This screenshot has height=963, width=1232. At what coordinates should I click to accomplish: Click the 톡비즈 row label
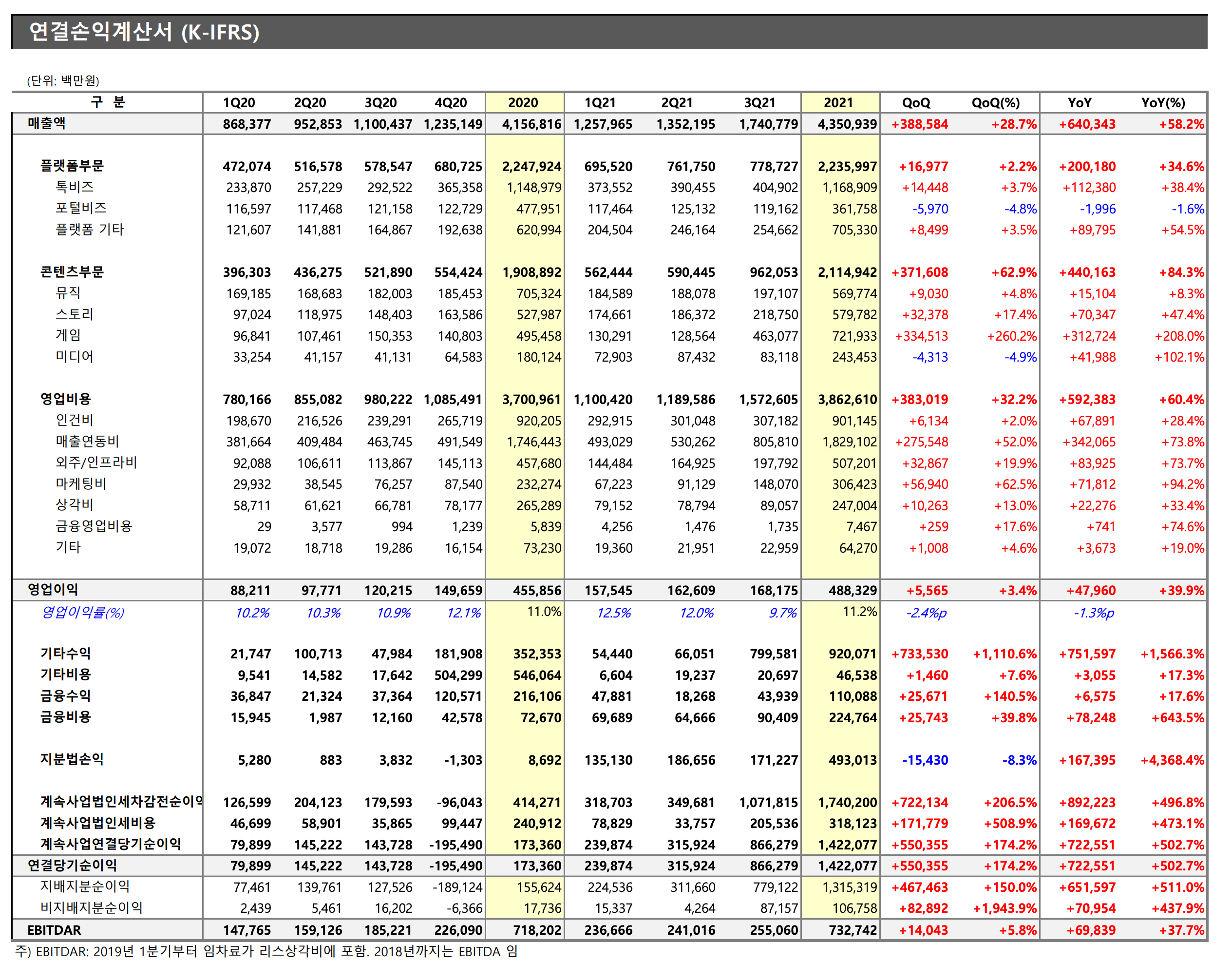[74, 188]
